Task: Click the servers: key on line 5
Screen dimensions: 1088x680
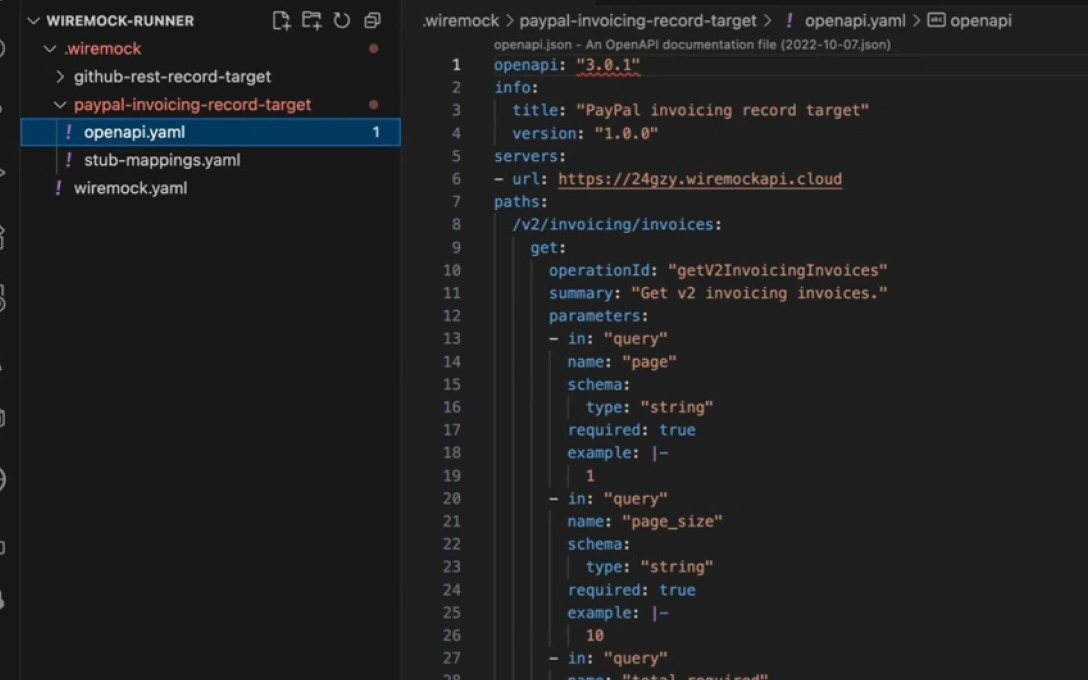Action: pos(526,156)
